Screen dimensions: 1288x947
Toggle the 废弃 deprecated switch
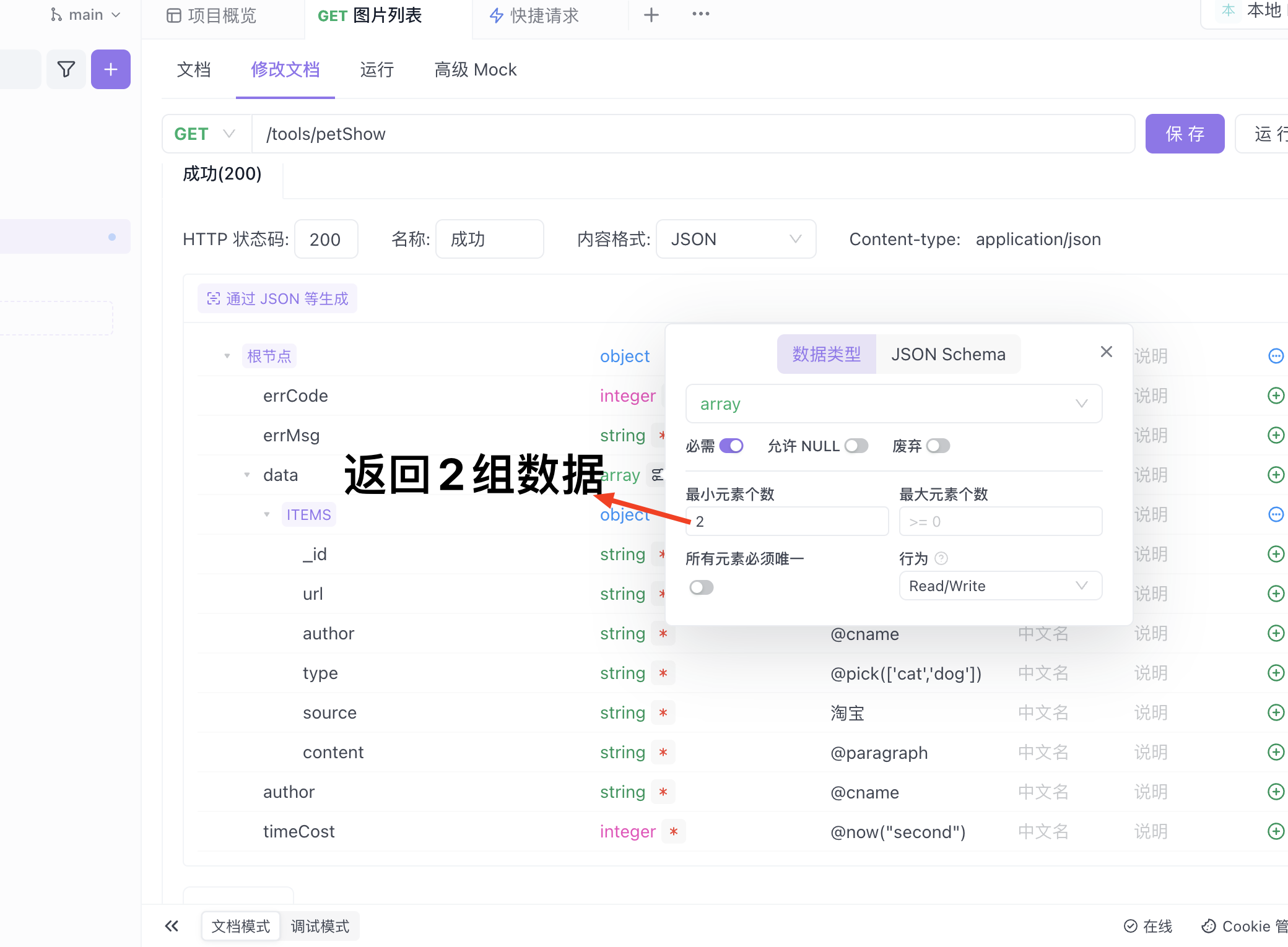938,446
